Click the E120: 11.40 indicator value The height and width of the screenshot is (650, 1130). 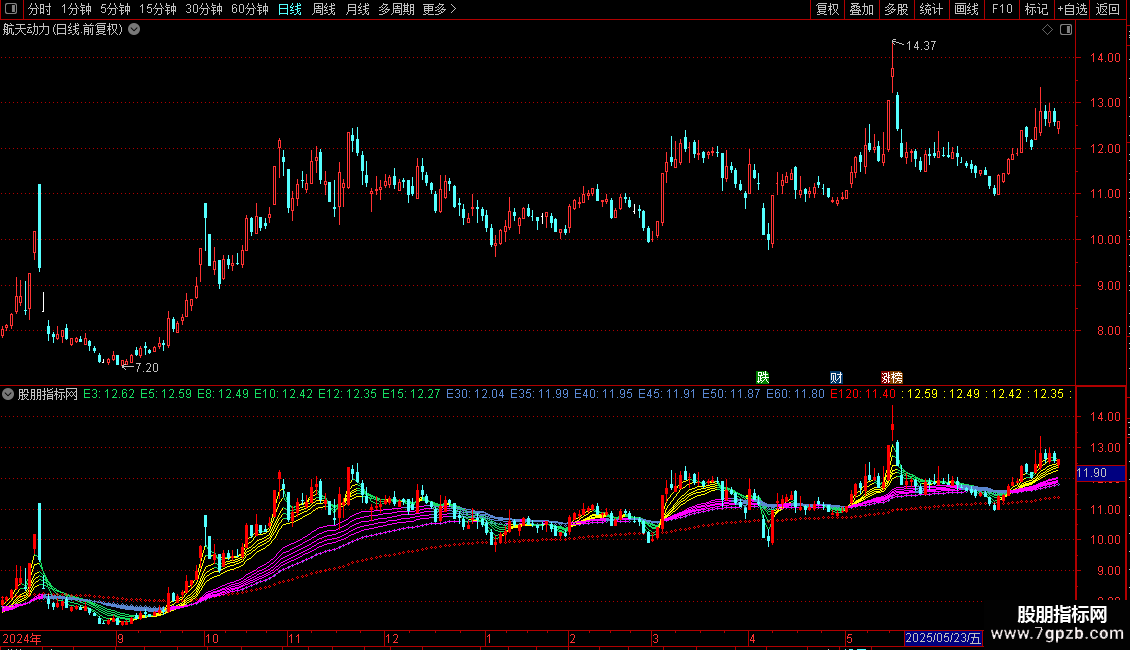[863, 394]
